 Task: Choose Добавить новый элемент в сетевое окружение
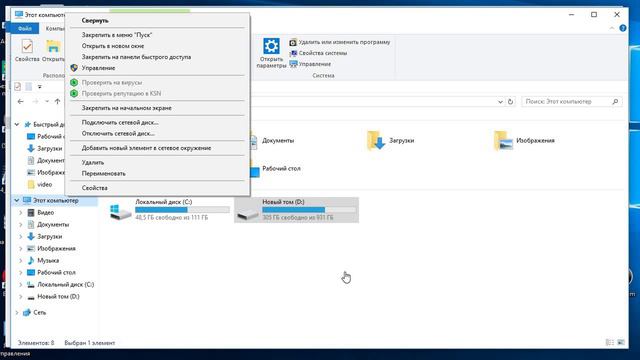click(x=158, y=148)
